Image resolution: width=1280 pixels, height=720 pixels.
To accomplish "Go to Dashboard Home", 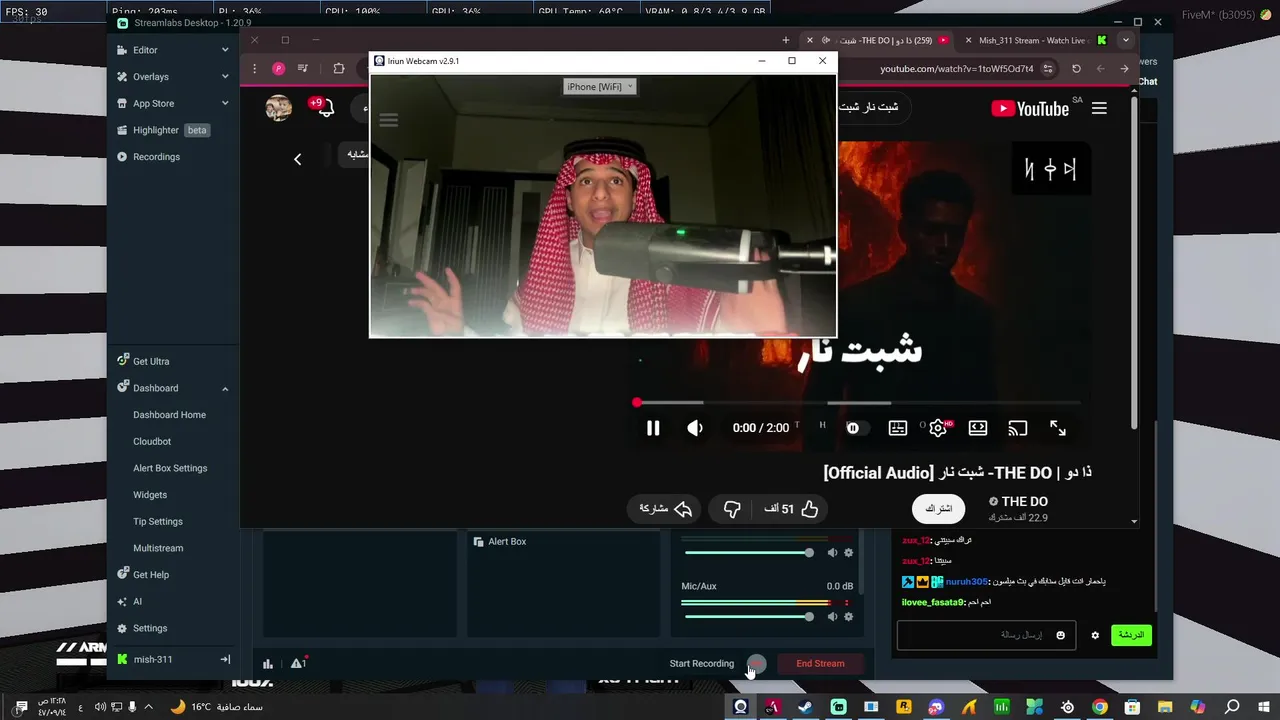I will (x=169, y=415).
